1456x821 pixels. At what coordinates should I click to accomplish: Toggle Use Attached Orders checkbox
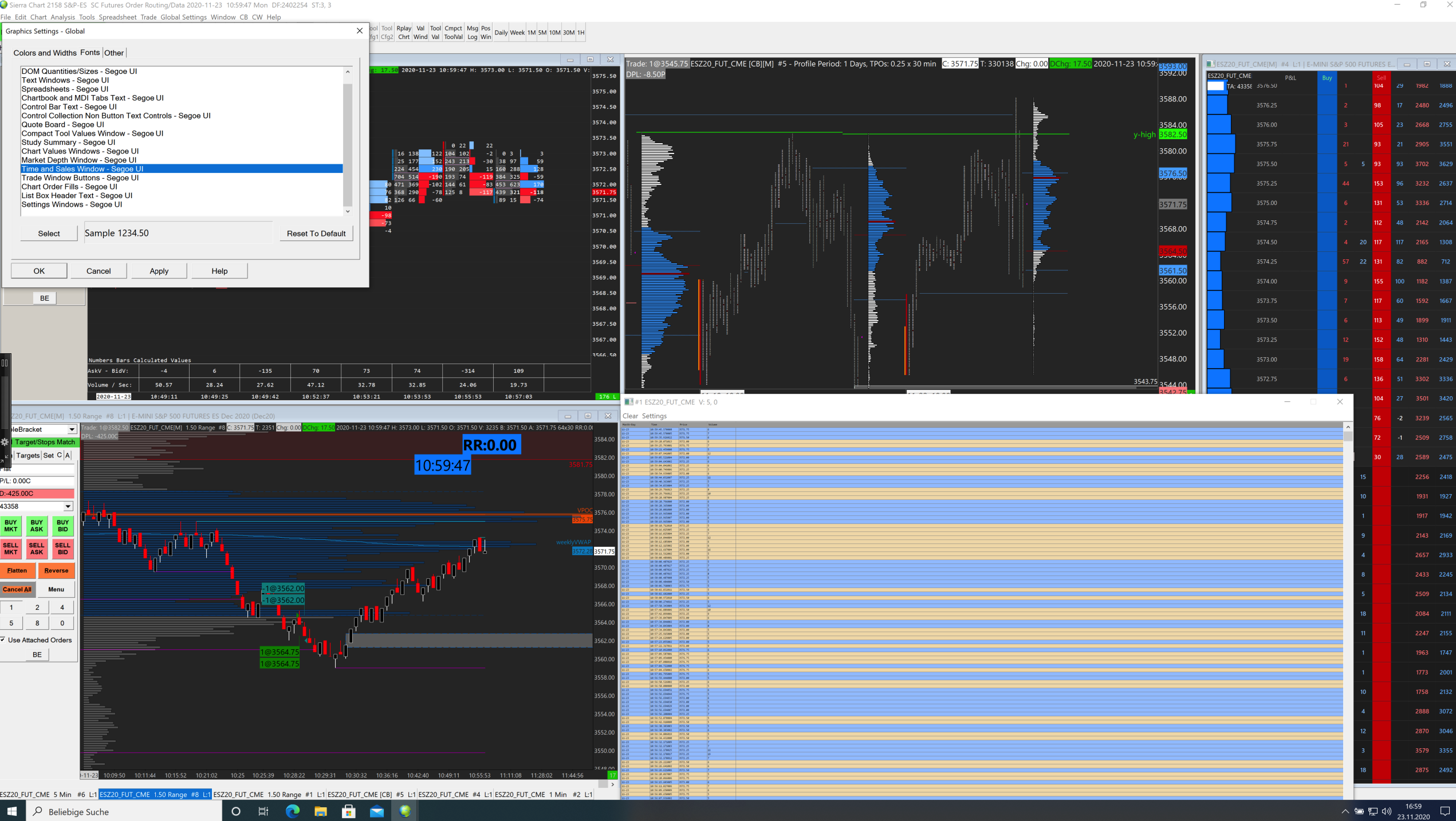[3, 640]
